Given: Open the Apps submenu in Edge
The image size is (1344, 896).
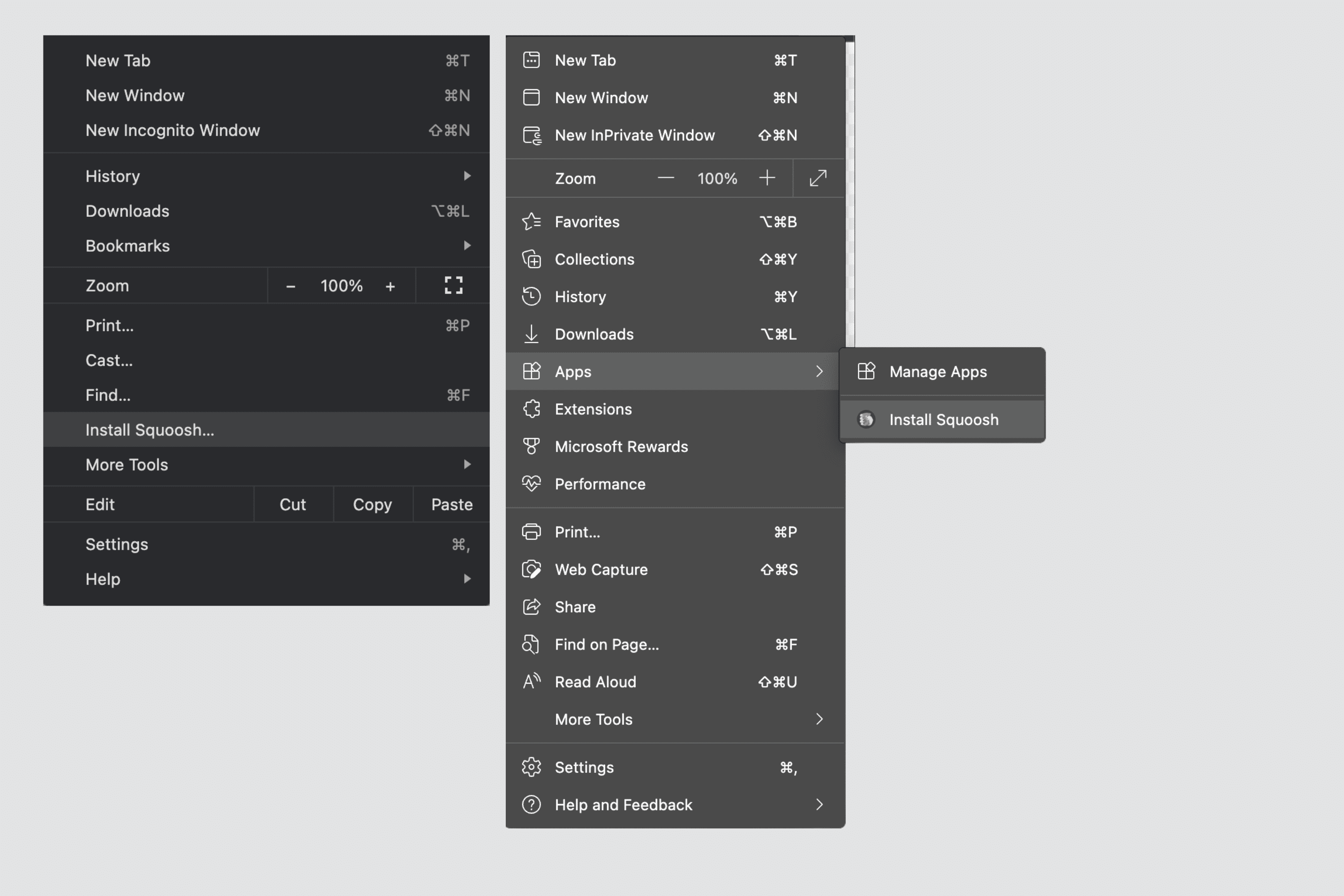Looking at the screenshot, I should [x=675, y=371].
